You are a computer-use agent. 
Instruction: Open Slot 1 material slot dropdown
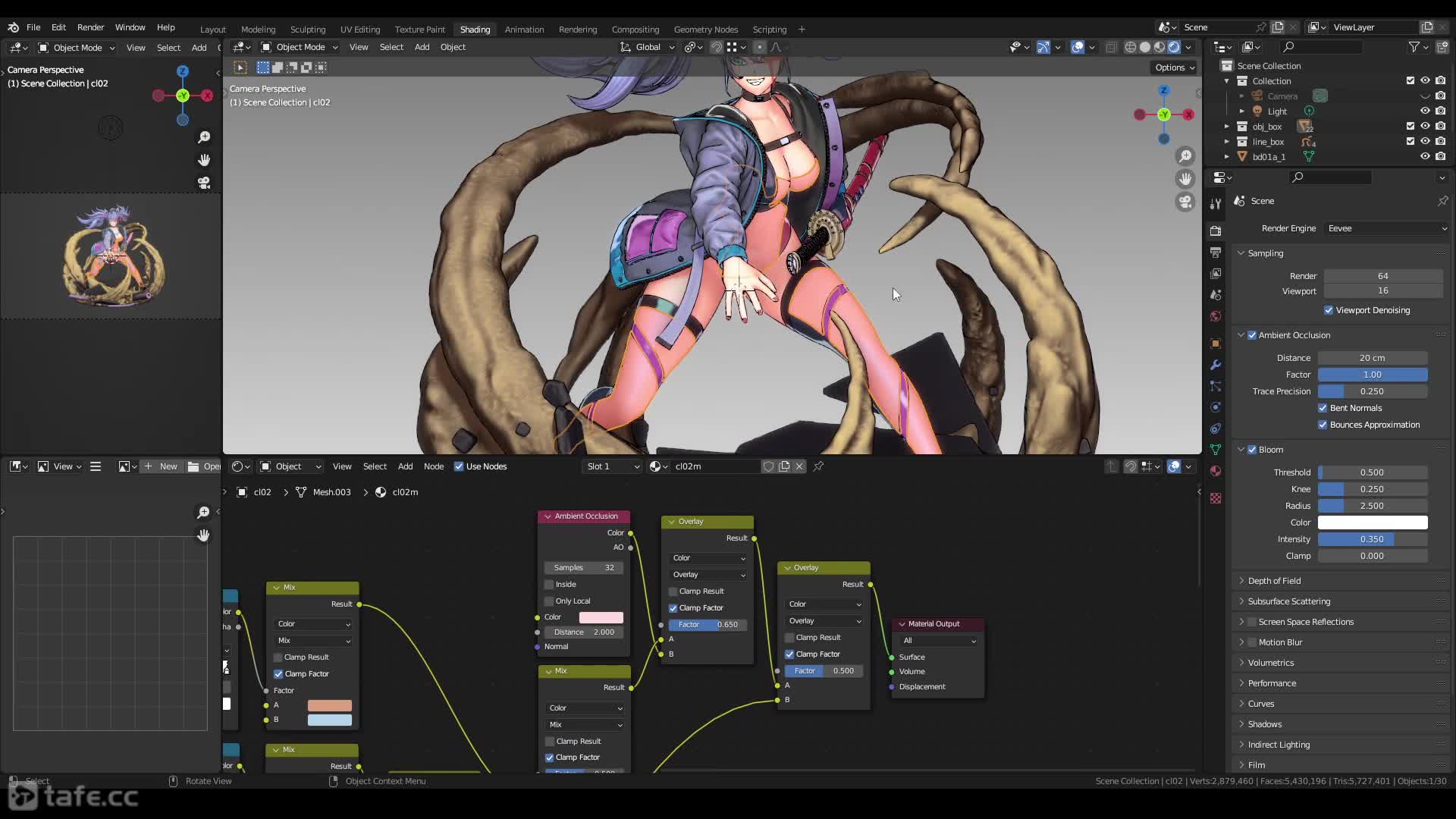pyautogui.click(x=613, y=466)
